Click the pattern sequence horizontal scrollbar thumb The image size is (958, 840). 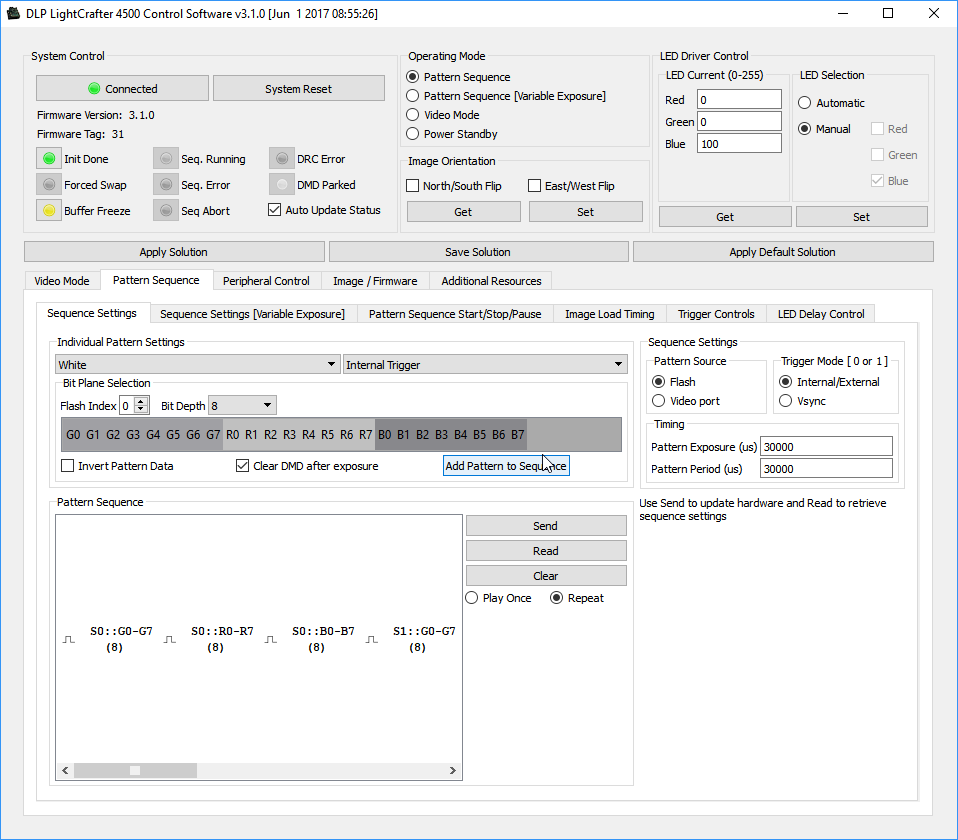pos(135,770)
